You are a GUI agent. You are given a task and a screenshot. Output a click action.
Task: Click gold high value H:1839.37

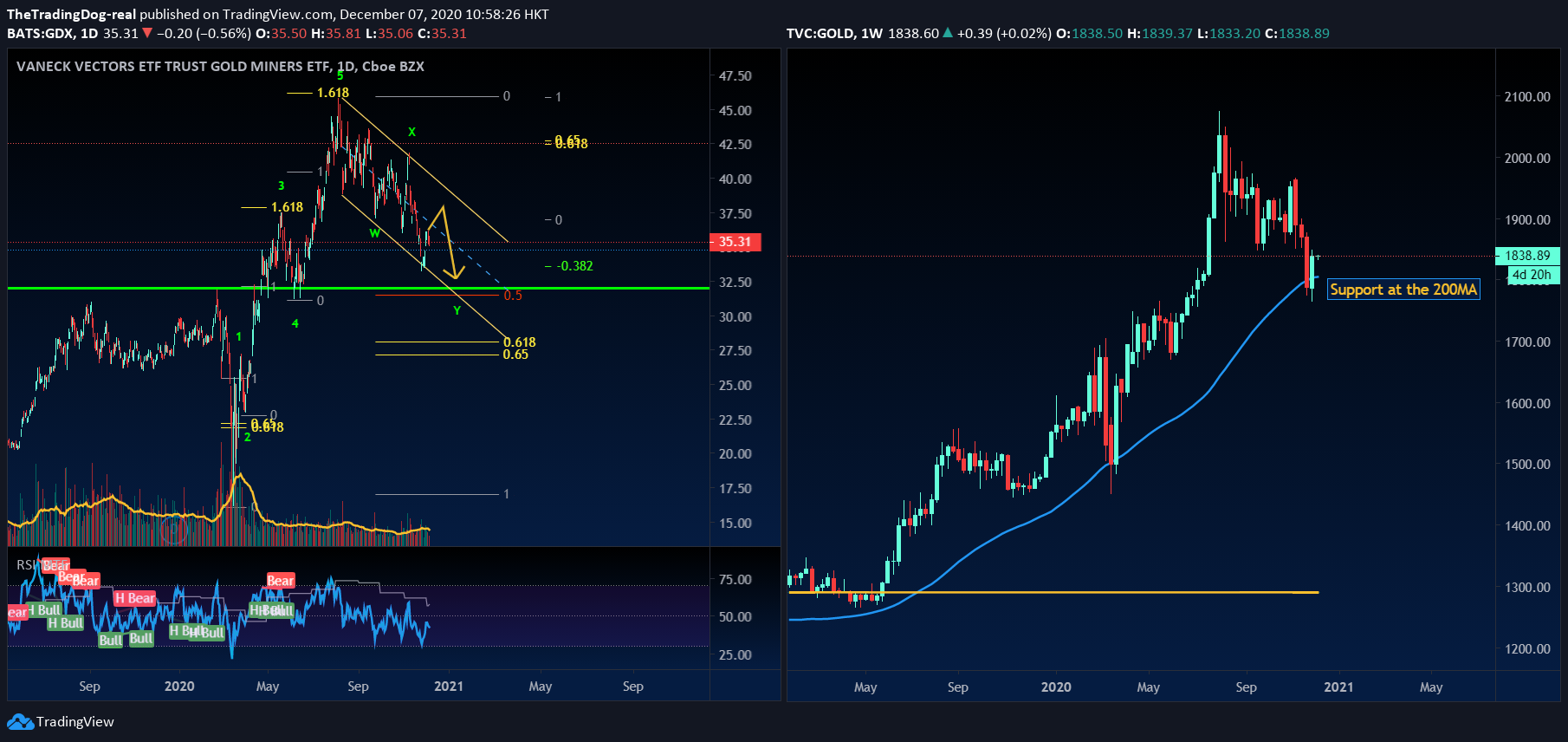tap(1160, 33)
